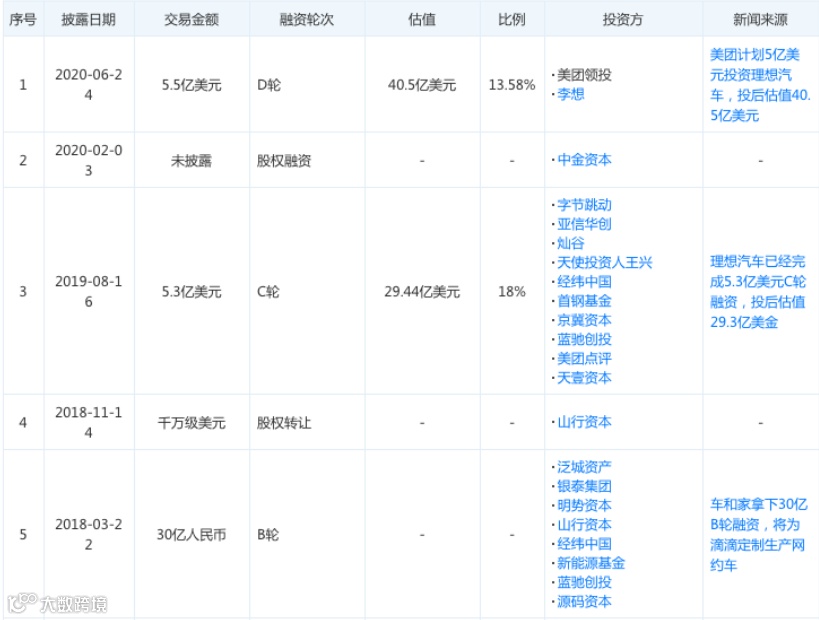The width and height of the screenshot is (819, 620).
Task: Select investor text 美团领投
Action: [584, 75]
